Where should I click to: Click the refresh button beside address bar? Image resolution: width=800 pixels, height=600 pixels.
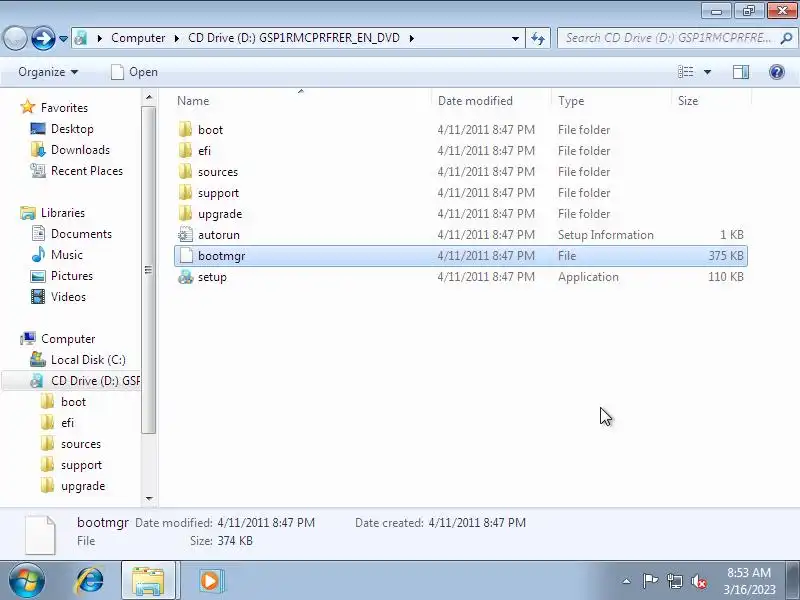[538, 38]
